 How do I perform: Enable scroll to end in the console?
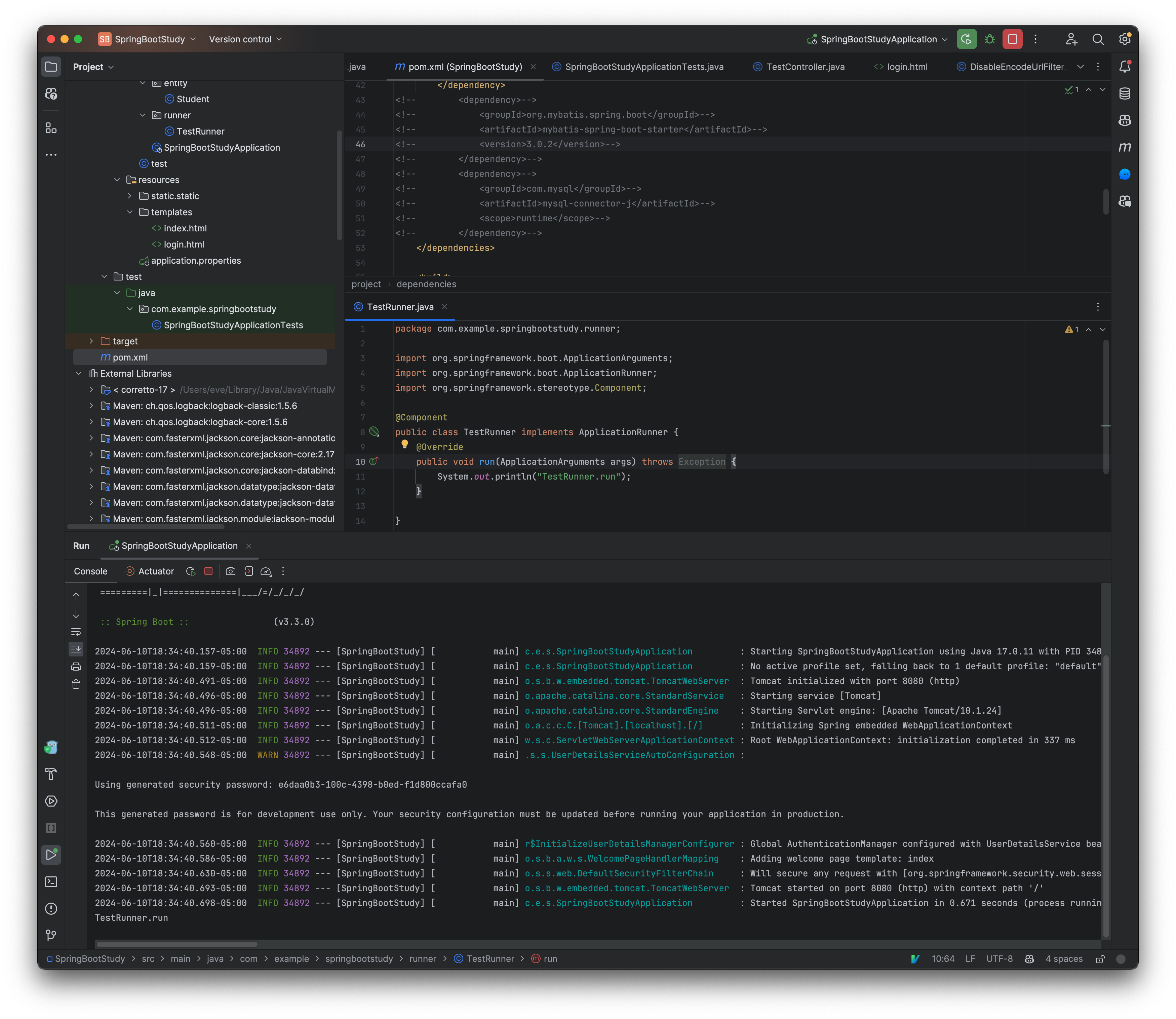tap(76, 649)
